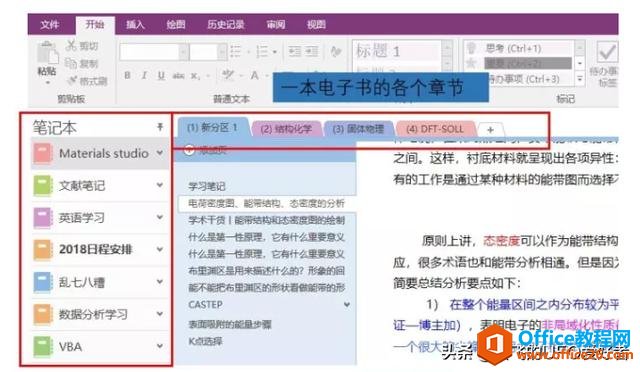This screenshot has width=640, height=372.
Task: Open the font size dropdown
Action: click(x=222, y=52)
